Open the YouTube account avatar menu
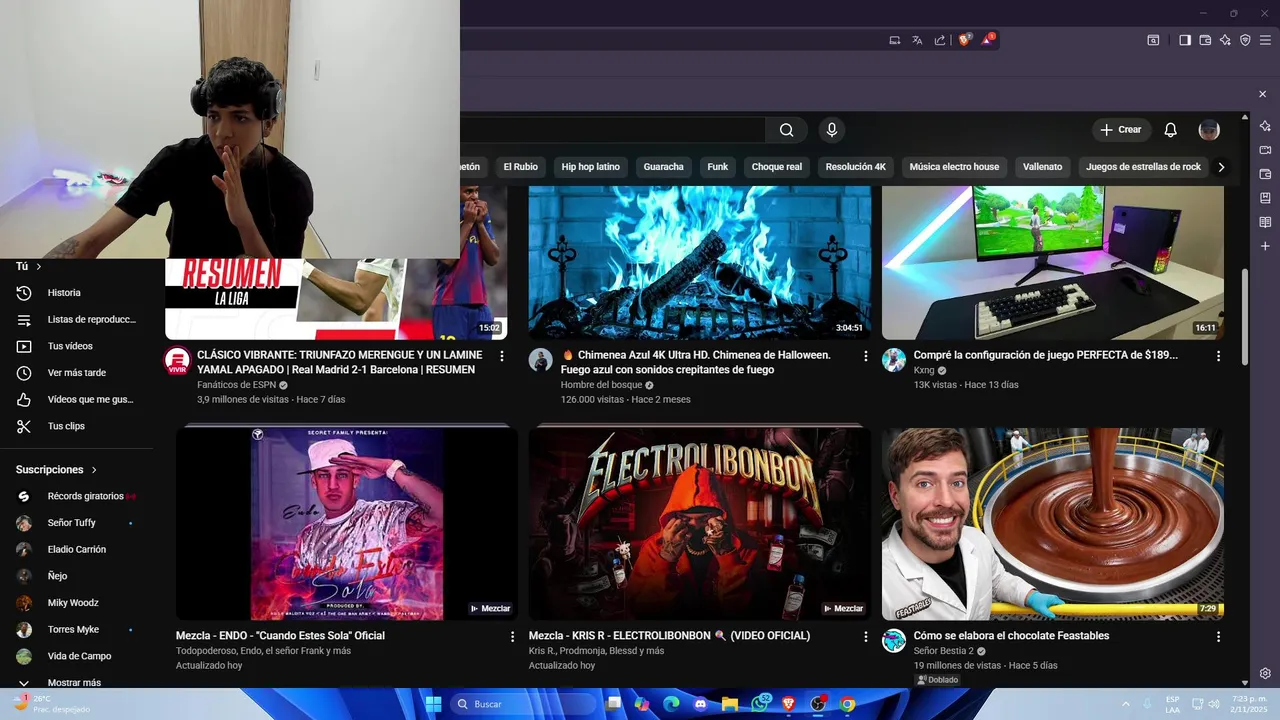 (1209, 130)
